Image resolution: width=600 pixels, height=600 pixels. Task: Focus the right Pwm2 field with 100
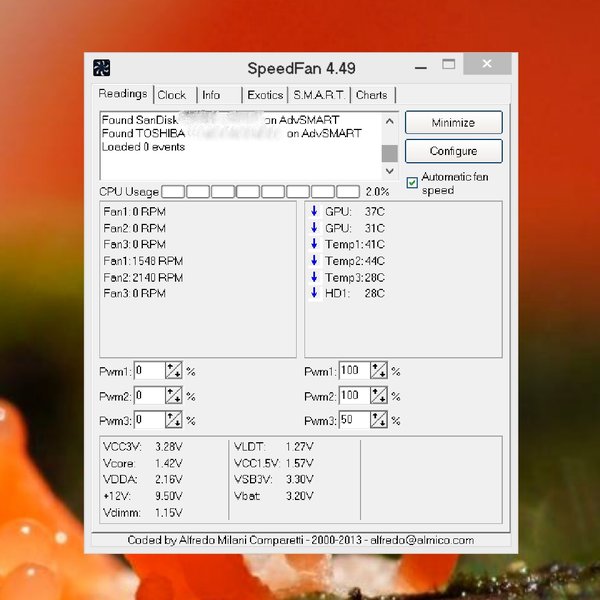(x=355, y=396)
